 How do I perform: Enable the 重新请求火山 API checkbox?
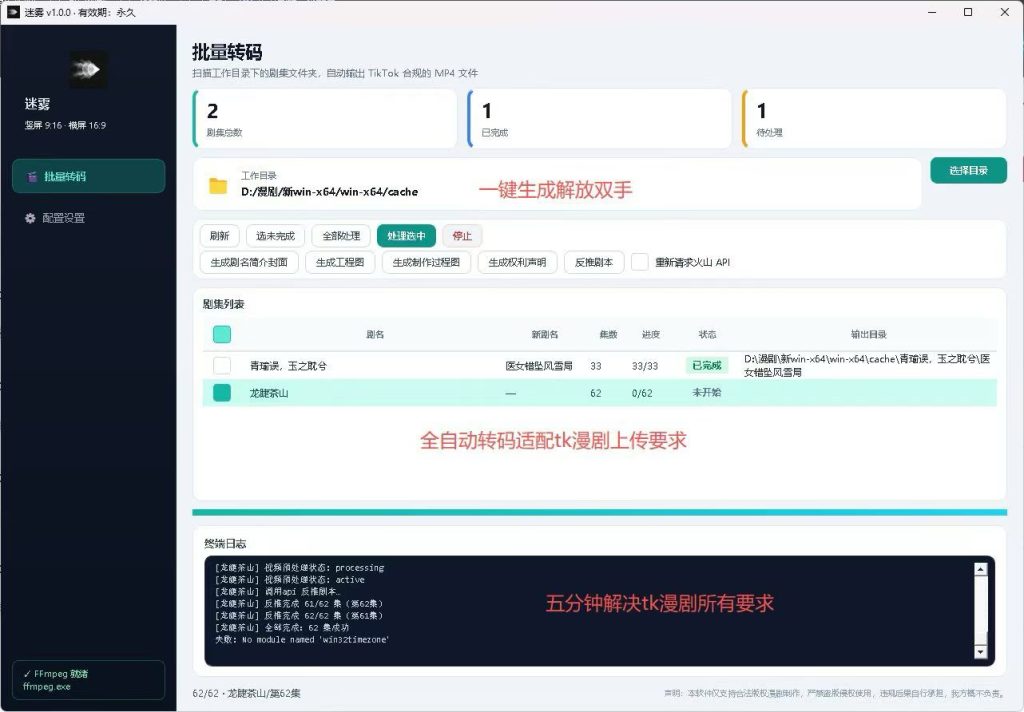click(640, 262)
